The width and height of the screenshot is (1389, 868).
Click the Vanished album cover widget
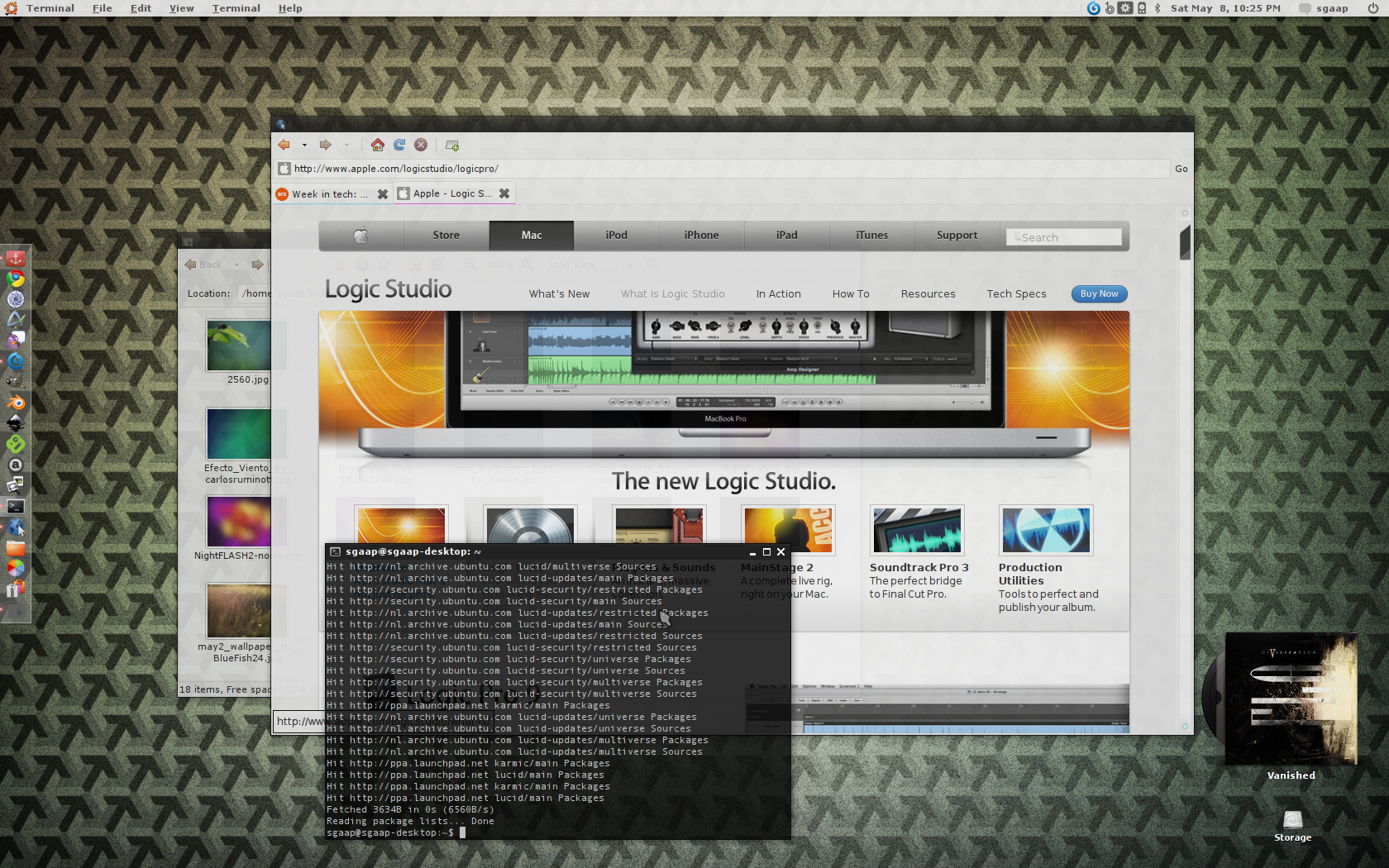[1291, 699]
